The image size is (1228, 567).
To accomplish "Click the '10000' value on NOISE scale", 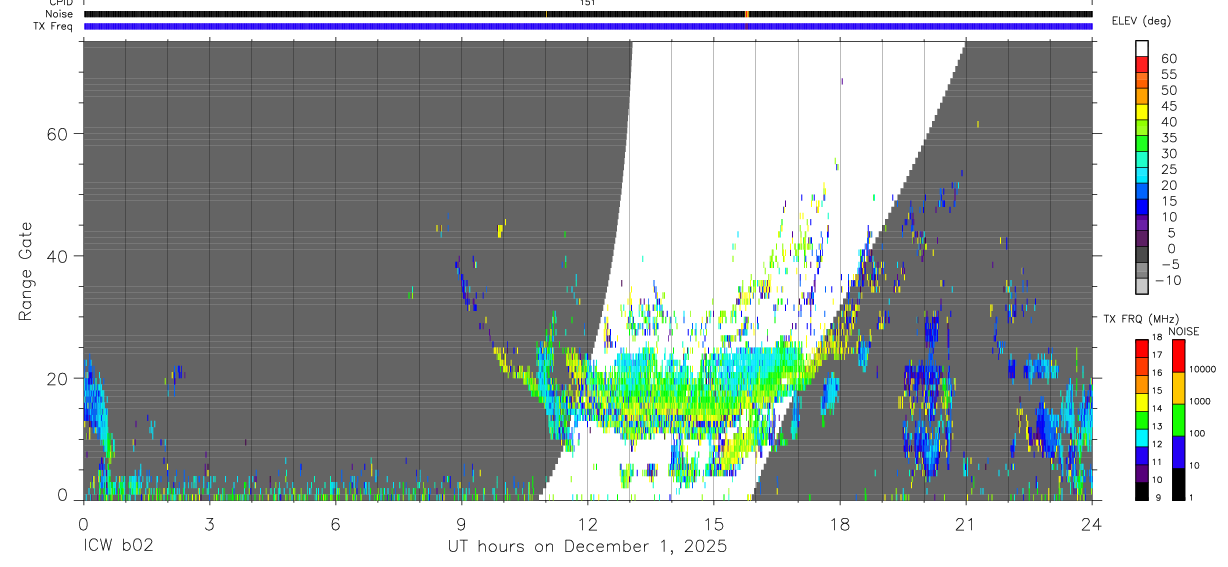I will click(x=1203, y=369).
